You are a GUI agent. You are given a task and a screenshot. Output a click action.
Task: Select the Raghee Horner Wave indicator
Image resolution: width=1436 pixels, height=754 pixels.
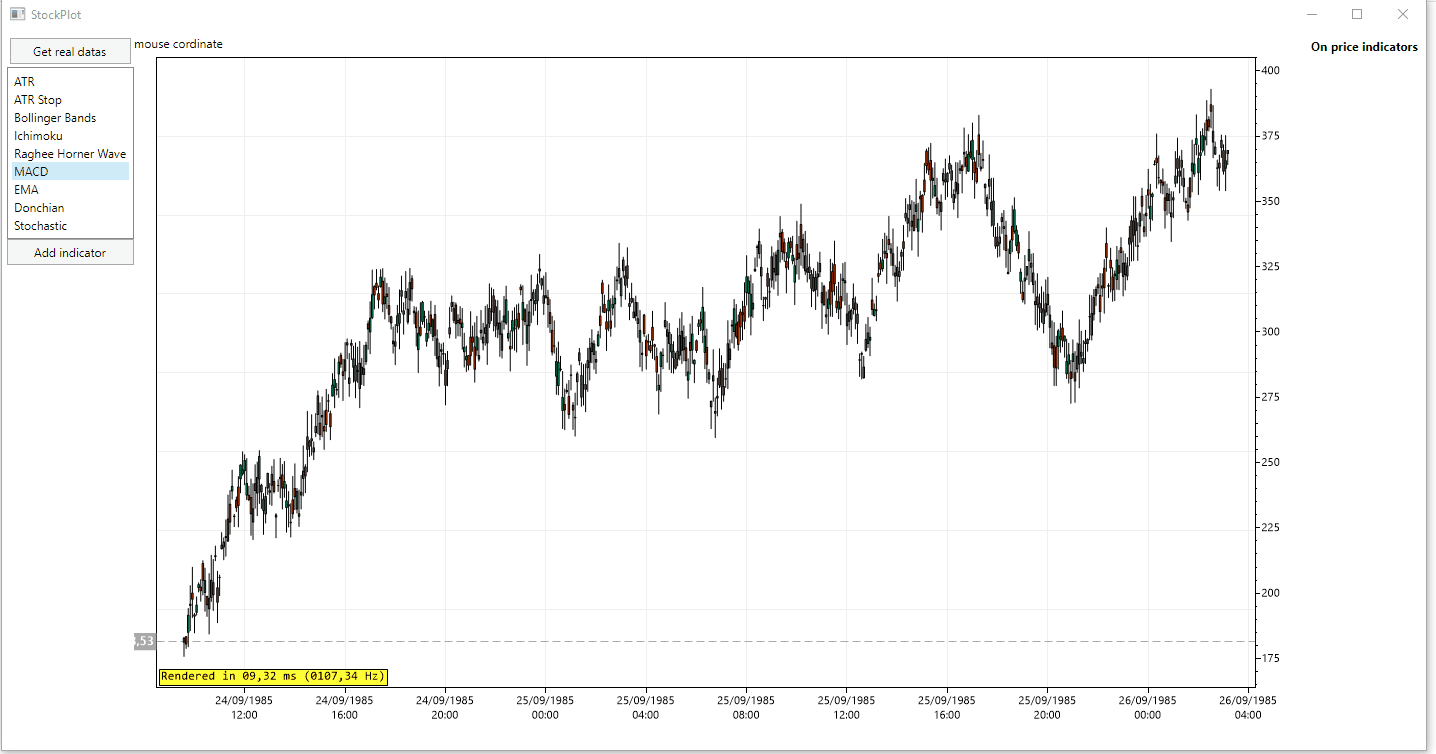tap(70, 154)
